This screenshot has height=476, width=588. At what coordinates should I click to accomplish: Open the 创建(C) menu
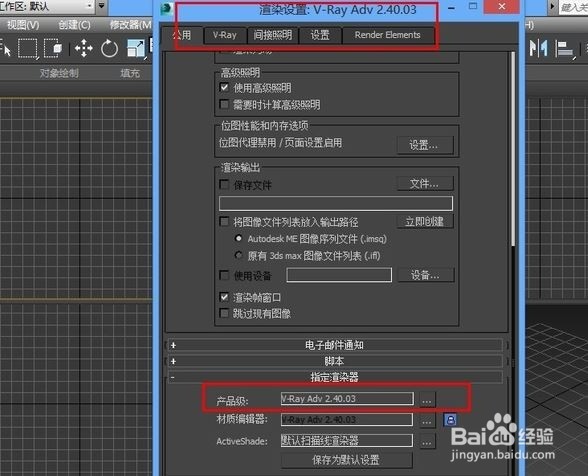click(74, 25)
